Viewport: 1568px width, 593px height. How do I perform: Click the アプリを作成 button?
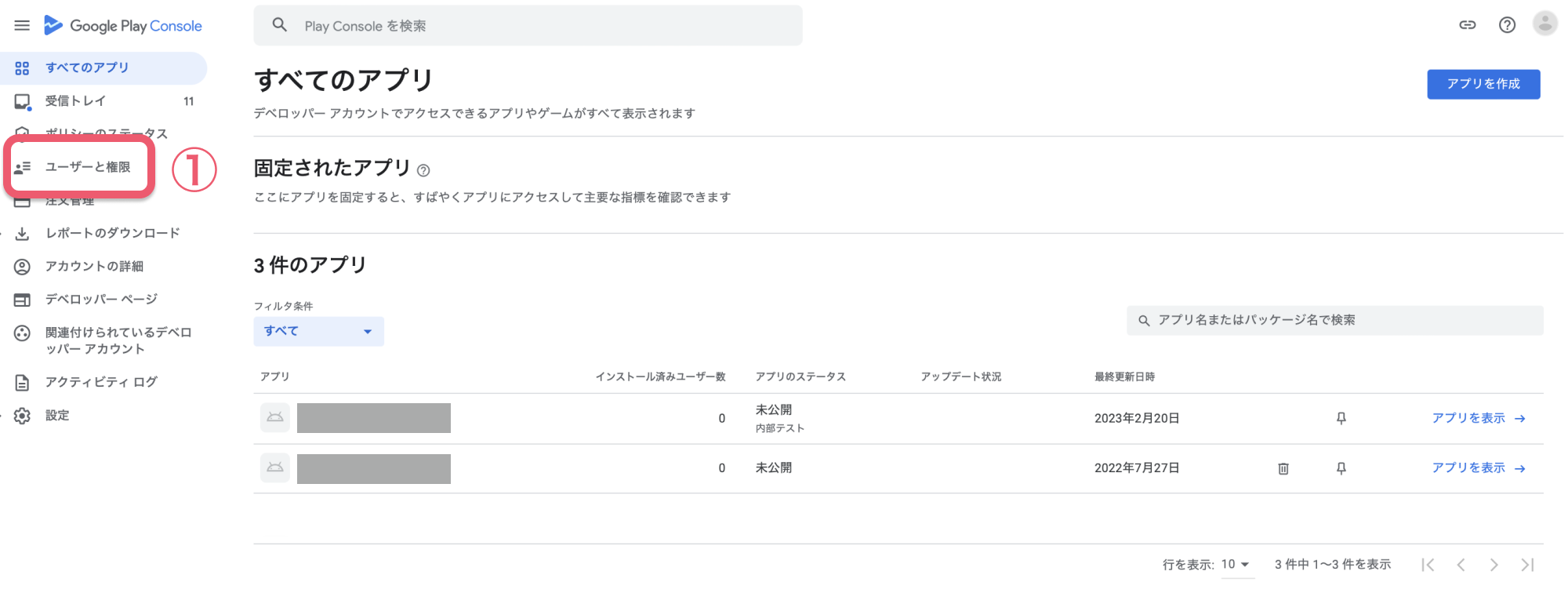[x=1483, y=84]
